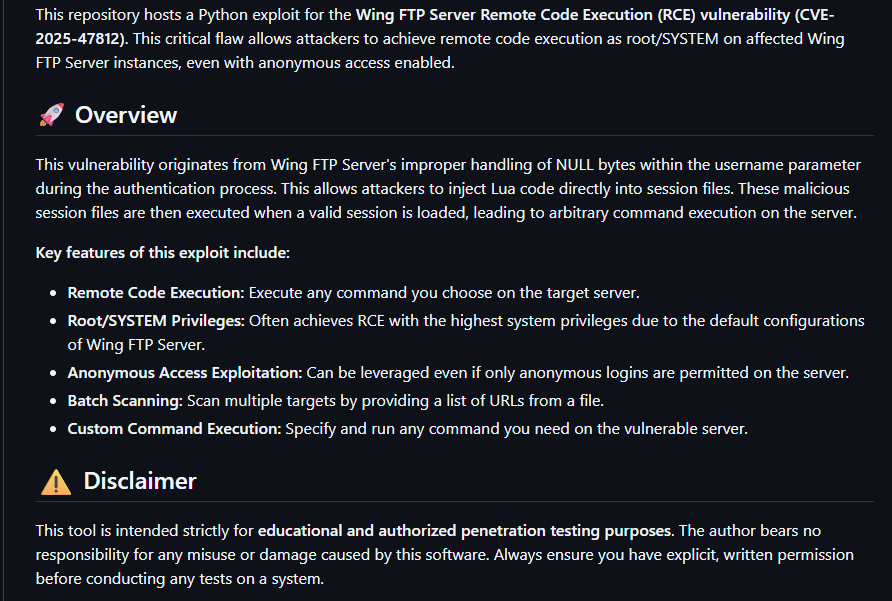
Task: Click 'Key features of this exploit include:' text
Action: point(163,253)
